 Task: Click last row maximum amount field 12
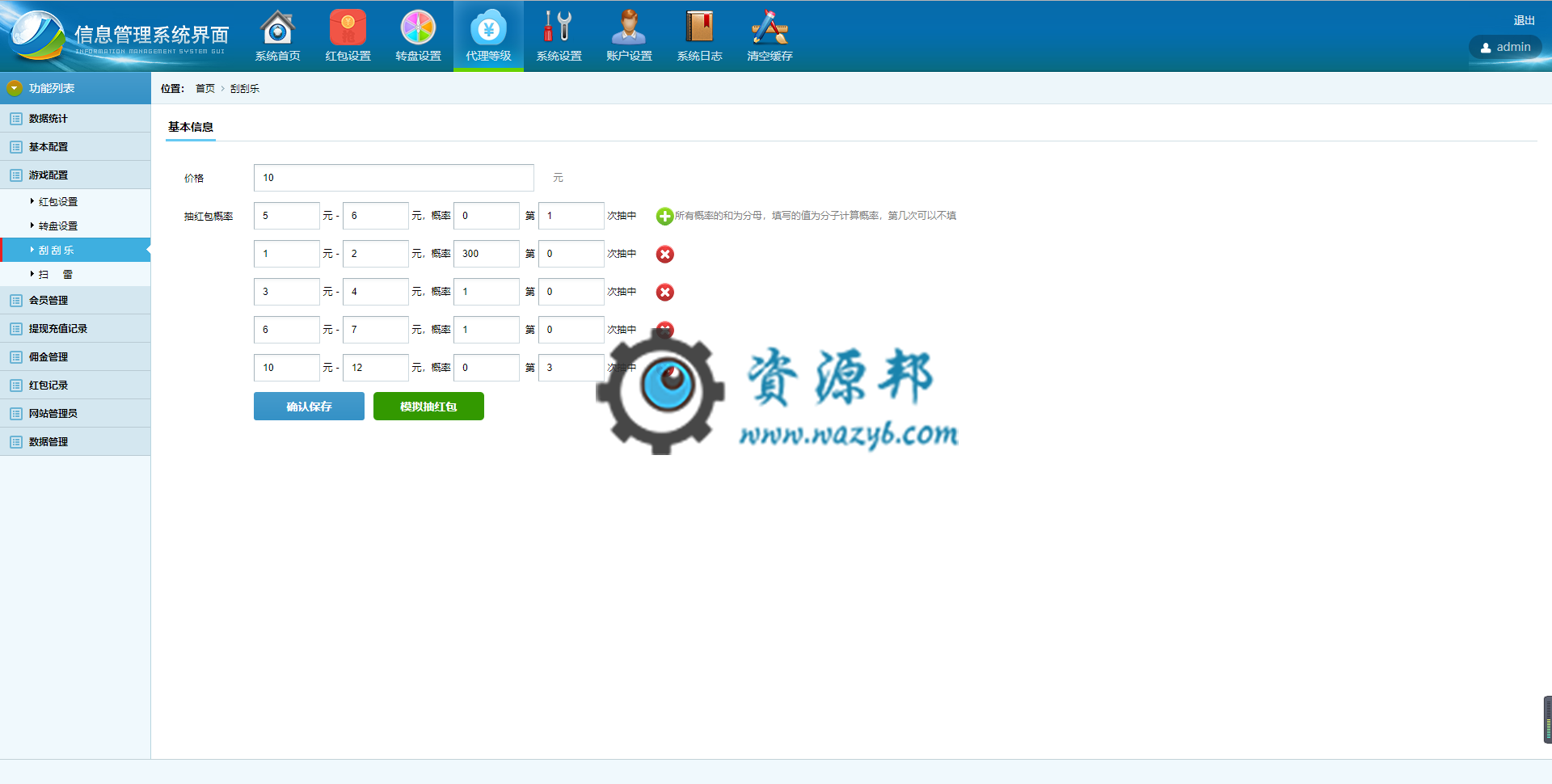click(x=376, y=368)
